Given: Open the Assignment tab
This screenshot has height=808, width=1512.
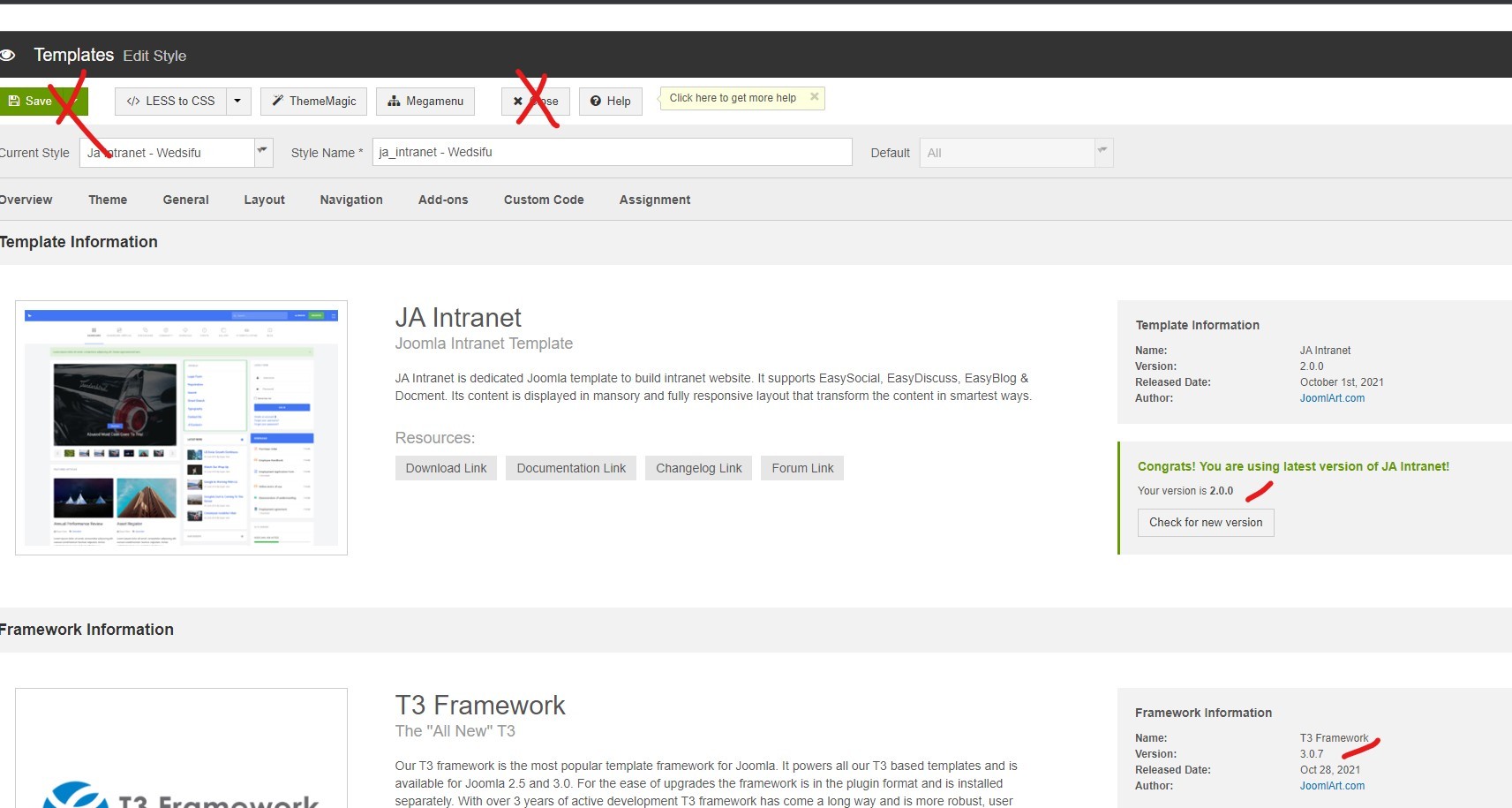Looking at the screenshot, I should click(655, 200).
